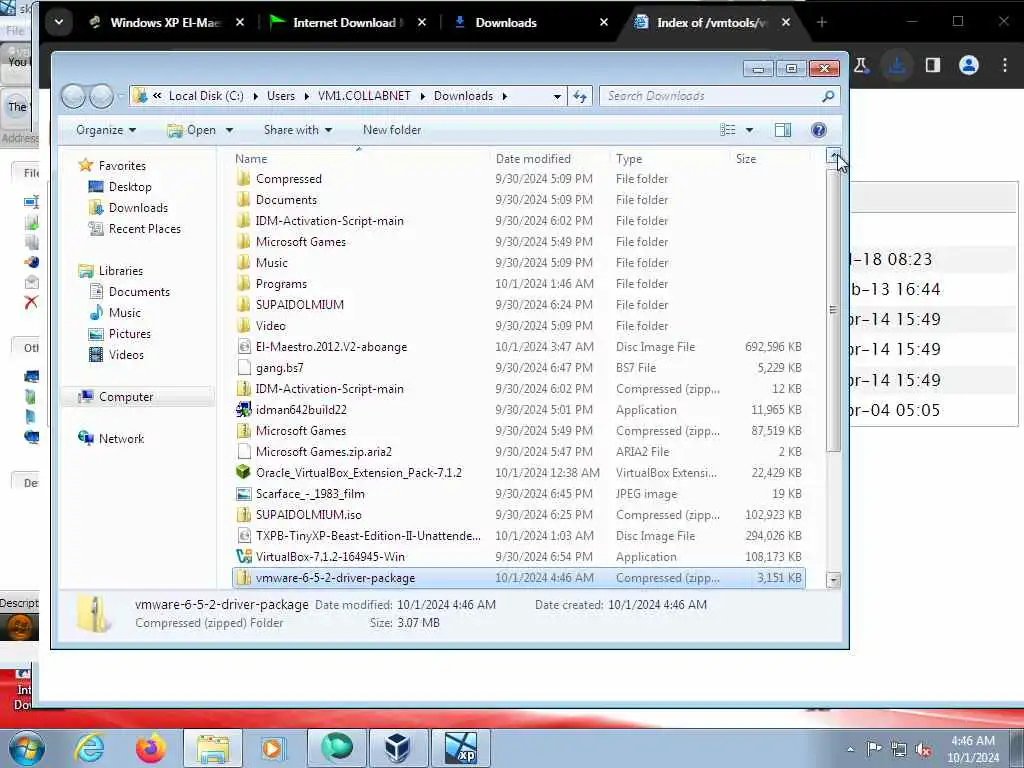Switch to the Internet Download browser tab
Screen dimensions: 1024x768
[x=347, y=22]
